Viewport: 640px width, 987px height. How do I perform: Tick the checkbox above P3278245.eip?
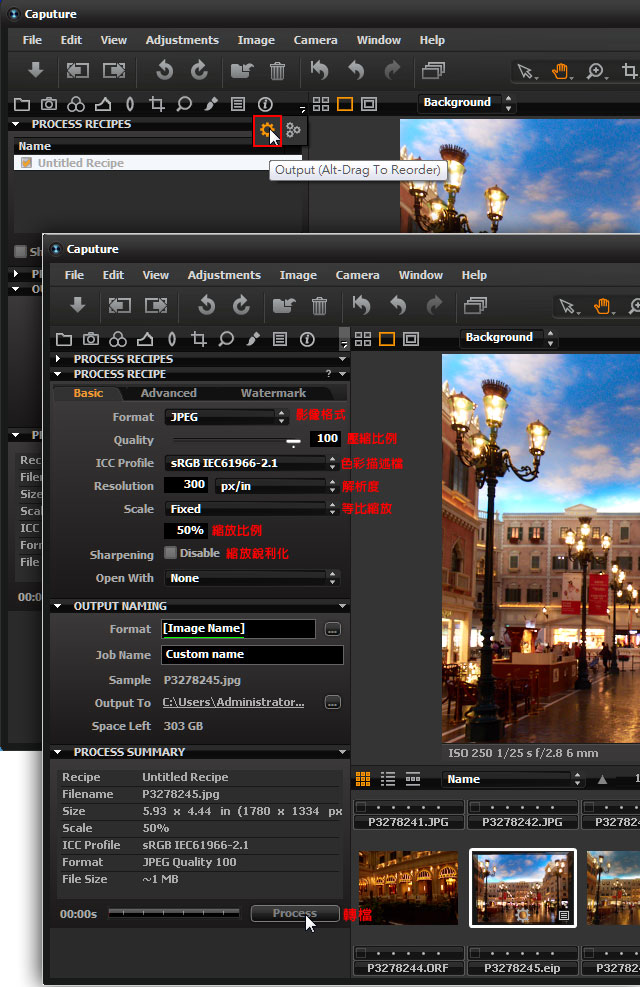click(x=474, y=952)
